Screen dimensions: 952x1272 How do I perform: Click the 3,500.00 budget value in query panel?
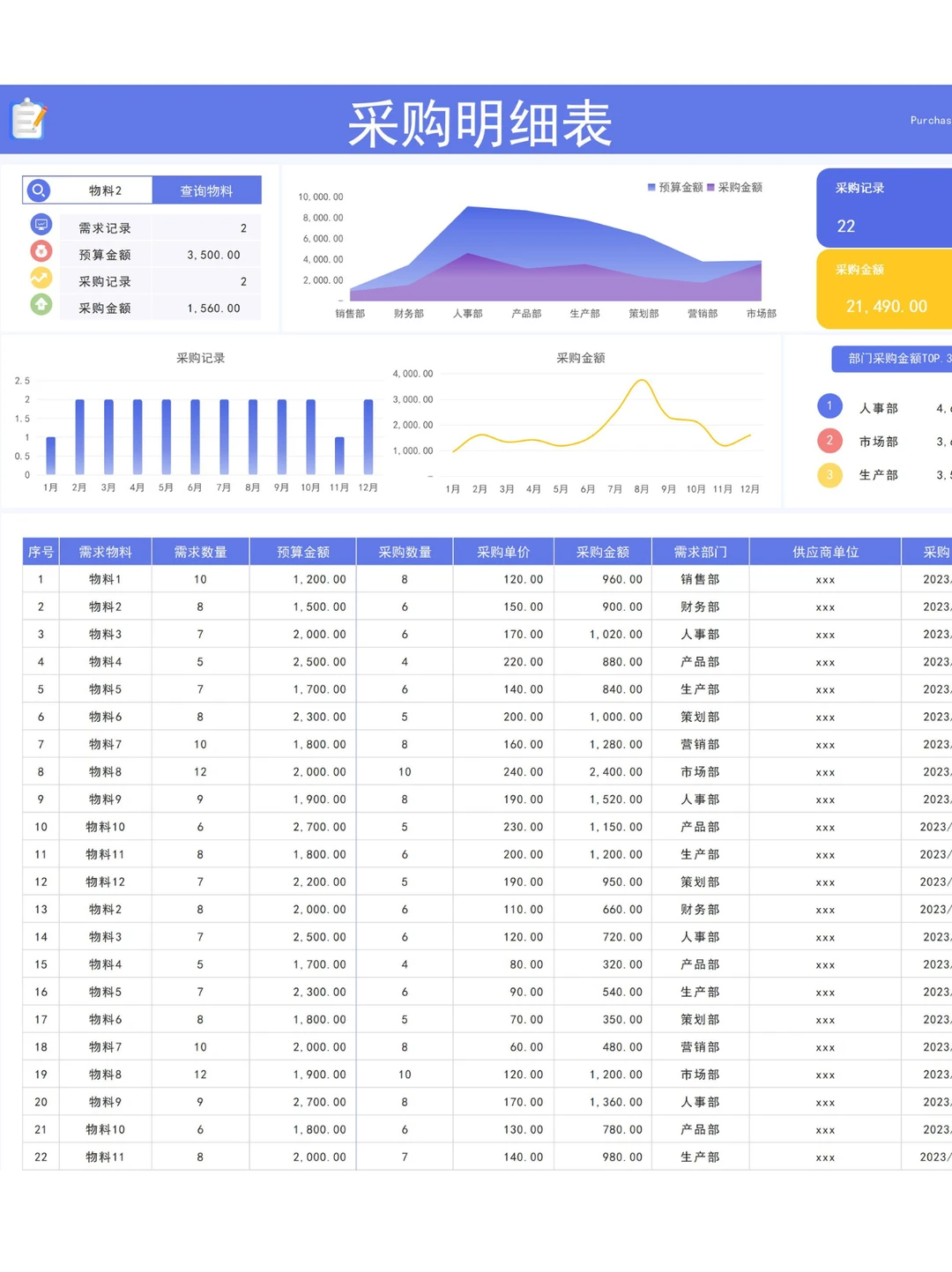point(213,255)
